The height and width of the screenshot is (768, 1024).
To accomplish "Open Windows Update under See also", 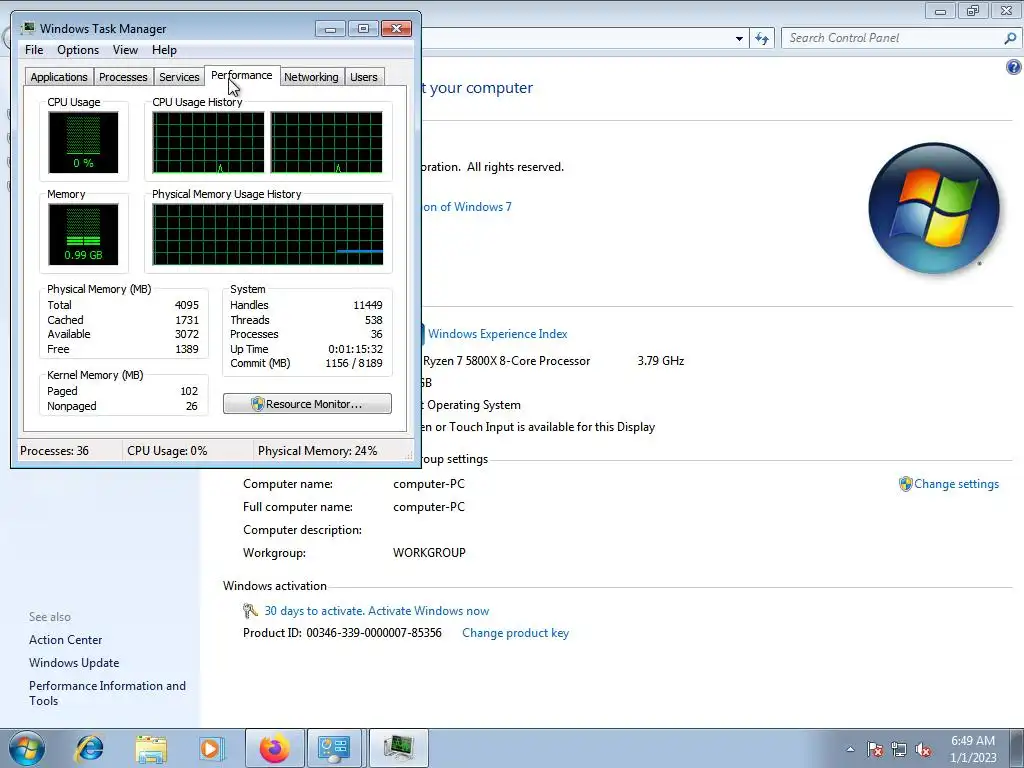I will (x=74, y=663).
